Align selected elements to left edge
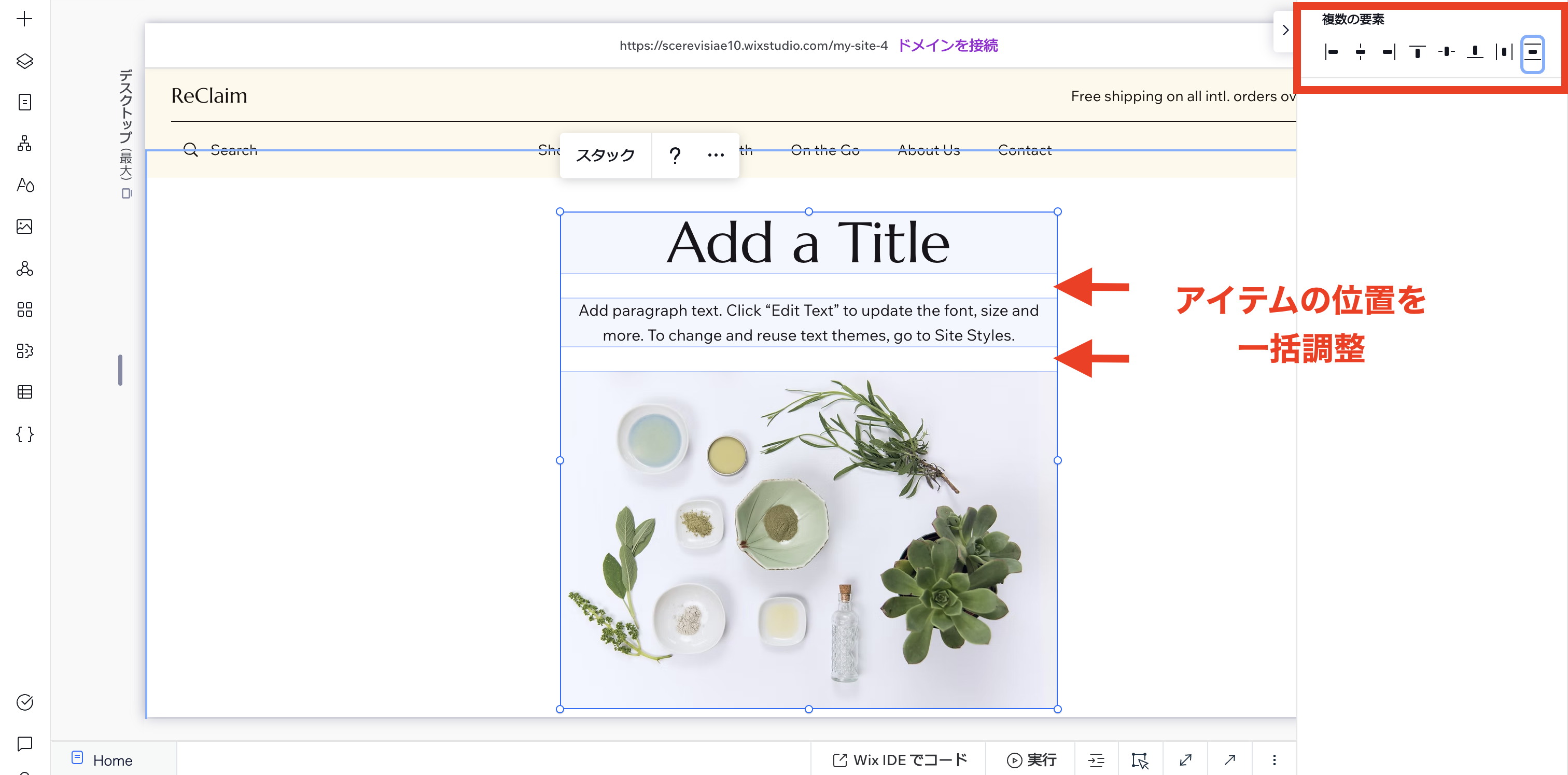Viewport: 1568px width, 775px height. [1331, 52]
